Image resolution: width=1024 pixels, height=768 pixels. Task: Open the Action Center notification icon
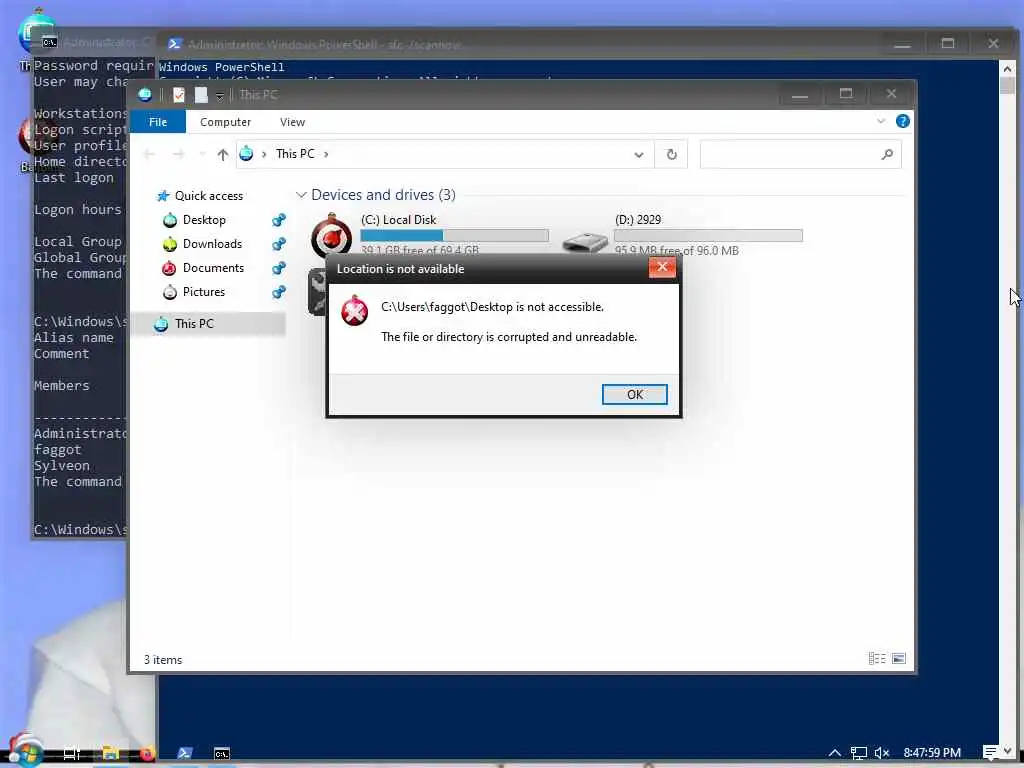[x=990, y=752]
